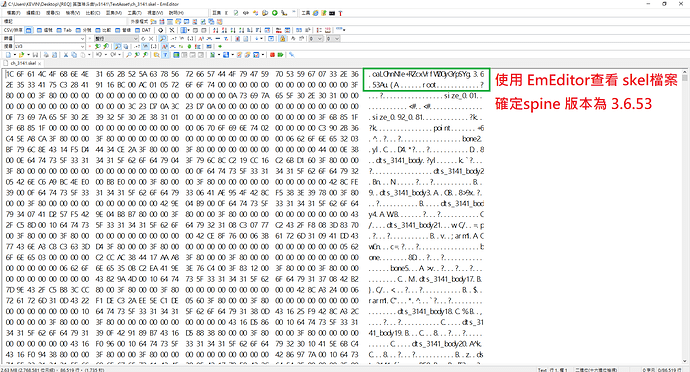Image resolution: width=690 pixels, height=372 pixels.
Task: Click inside the search text field
Action: point(48,46)
